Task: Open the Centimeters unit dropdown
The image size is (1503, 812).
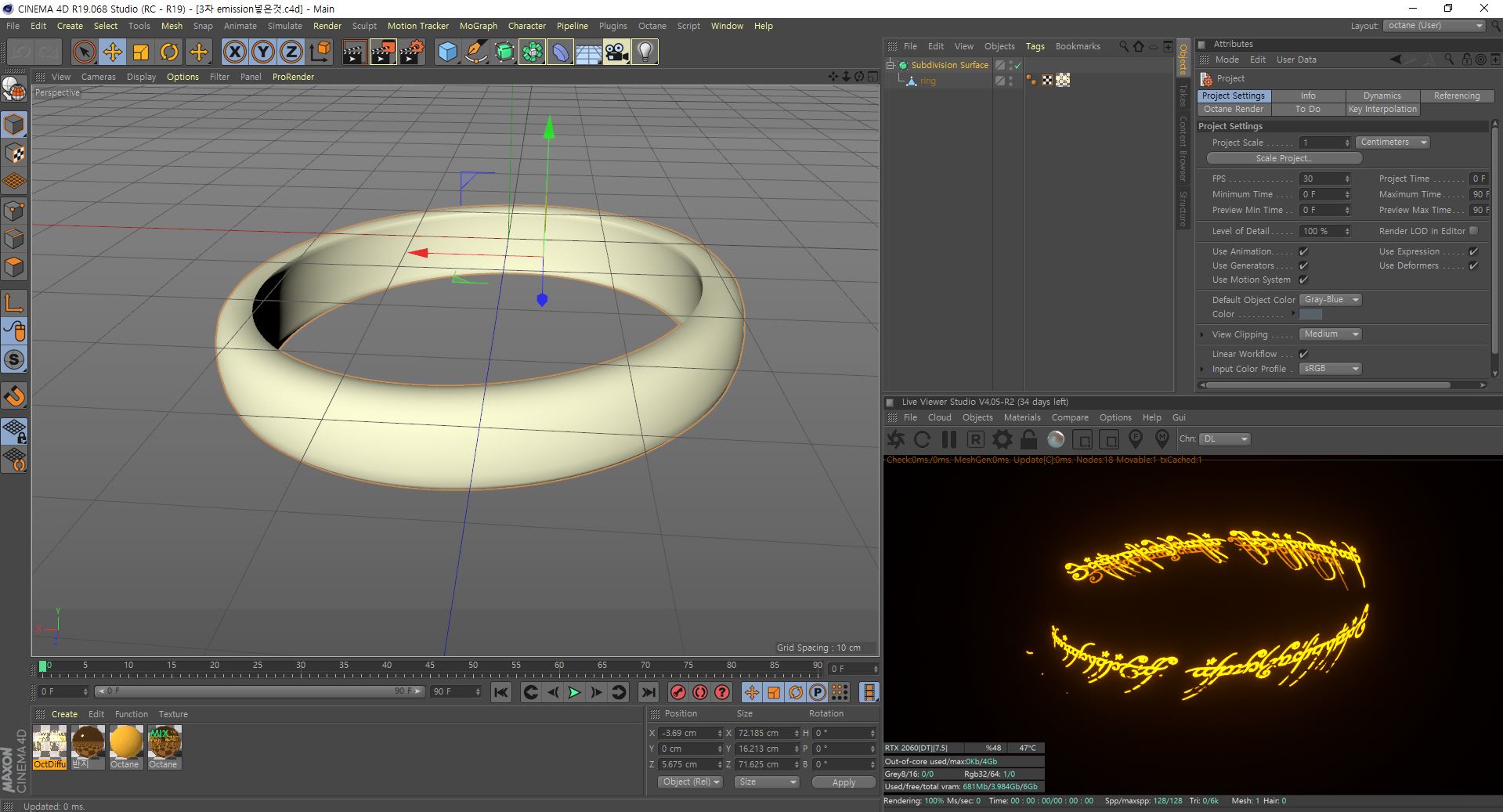Action: 1393,143
